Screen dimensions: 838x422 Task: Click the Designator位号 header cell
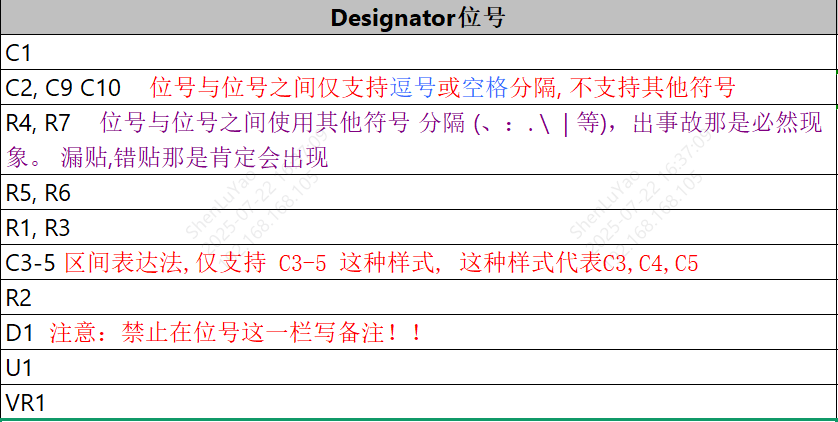click(418, 18)
